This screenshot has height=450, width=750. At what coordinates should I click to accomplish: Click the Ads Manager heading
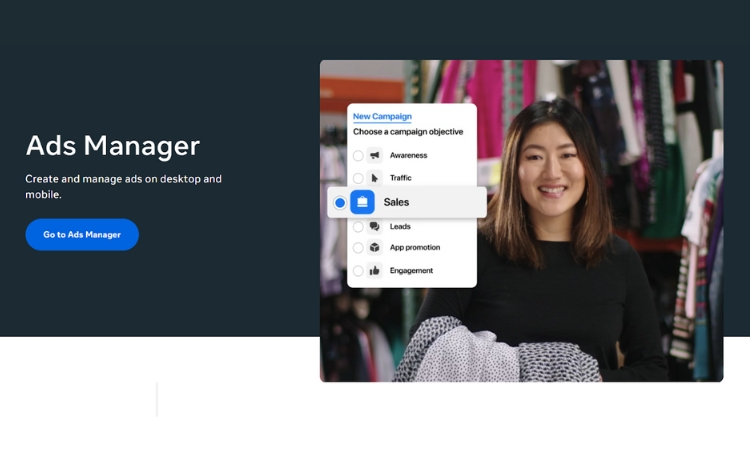(113, 145)
